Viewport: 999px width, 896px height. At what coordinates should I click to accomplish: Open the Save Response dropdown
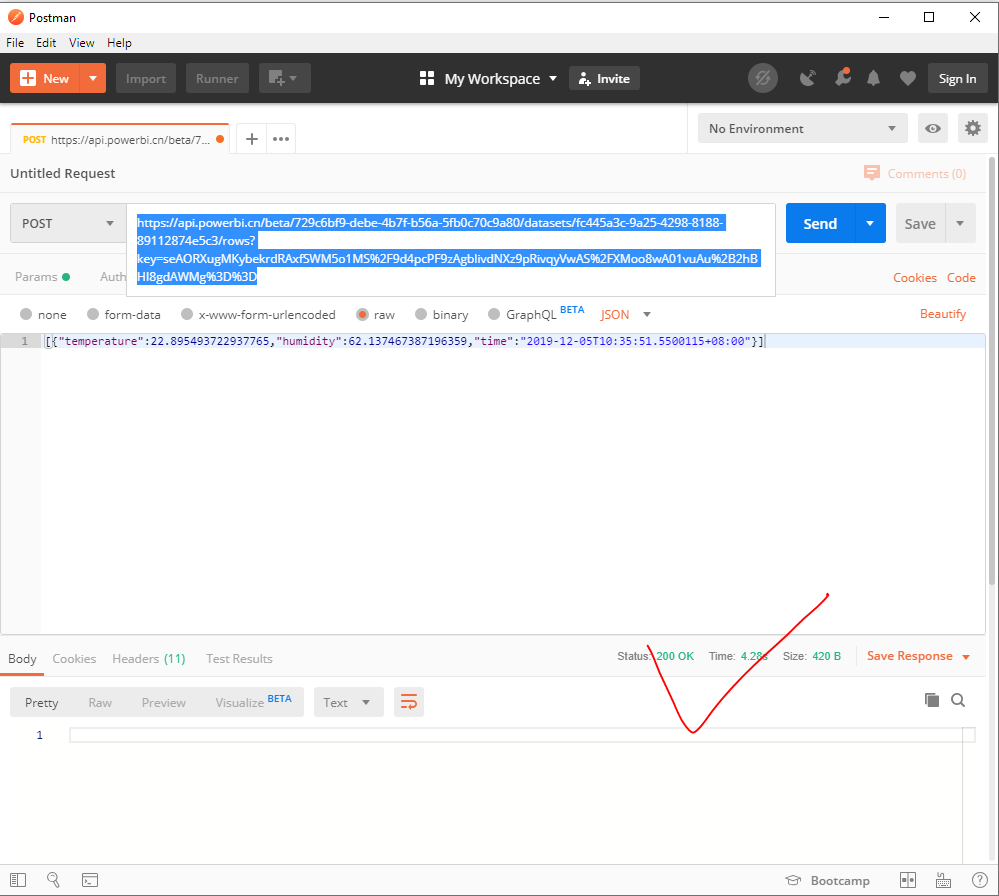pyautogui.click(x=918, y=656)
